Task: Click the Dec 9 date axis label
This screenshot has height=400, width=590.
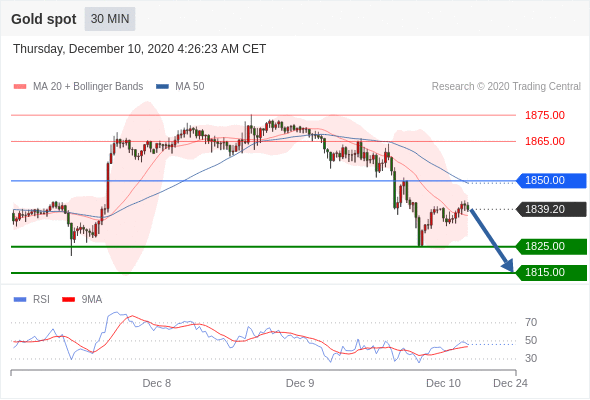Action: click(300, 383)
